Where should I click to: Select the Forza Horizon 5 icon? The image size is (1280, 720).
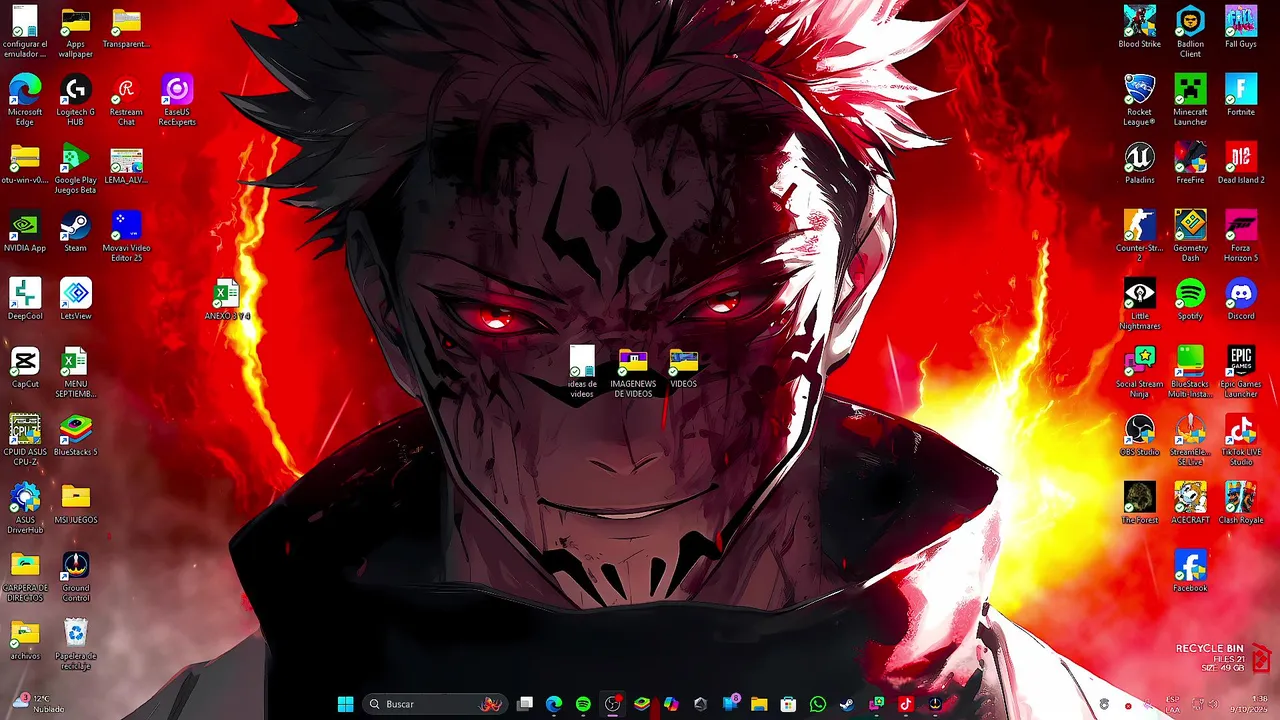click(1241, 236)
